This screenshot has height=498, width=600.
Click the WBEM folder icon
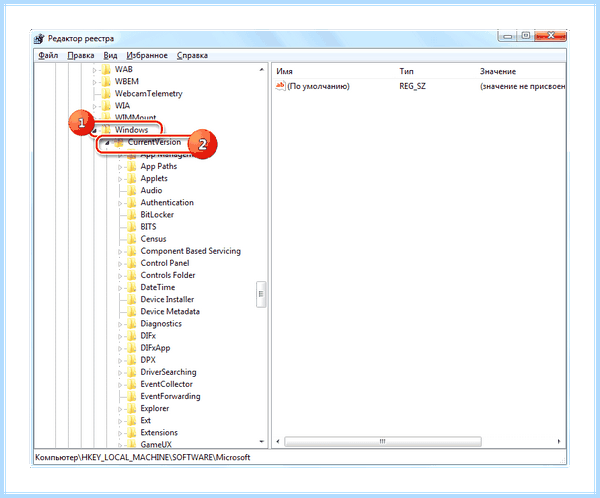[x=106, y=82]
